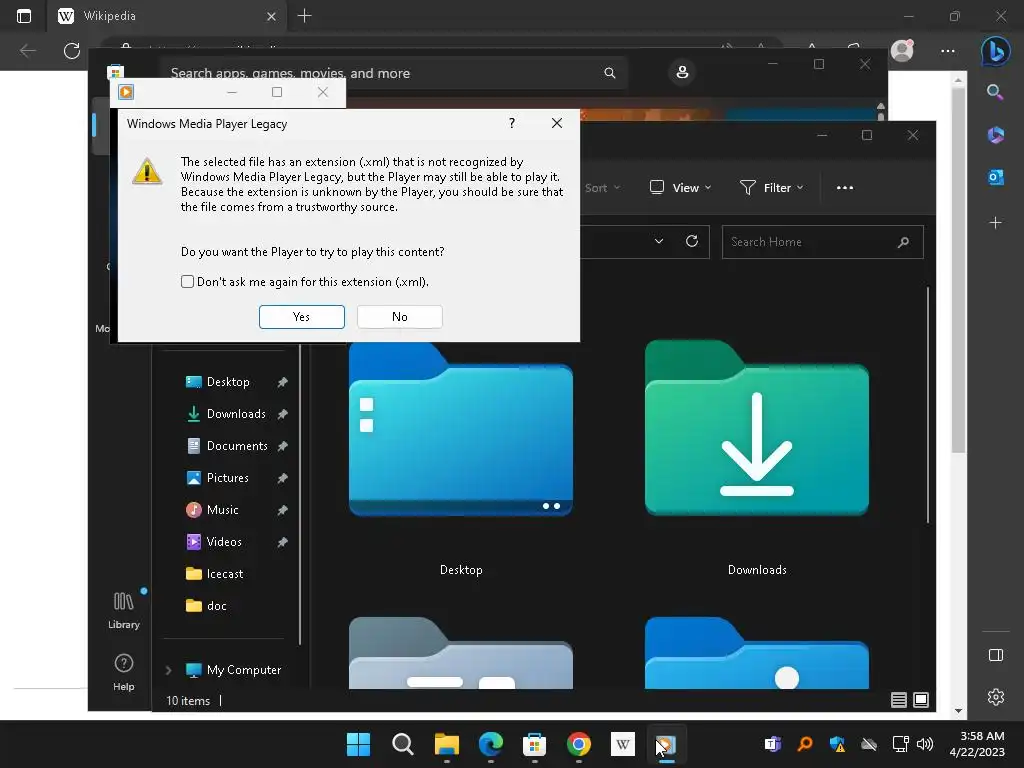The height and width of the screenshot is (768, 1024).
Task: Select Desktop in the navigation pane
Action: point(227,382)
